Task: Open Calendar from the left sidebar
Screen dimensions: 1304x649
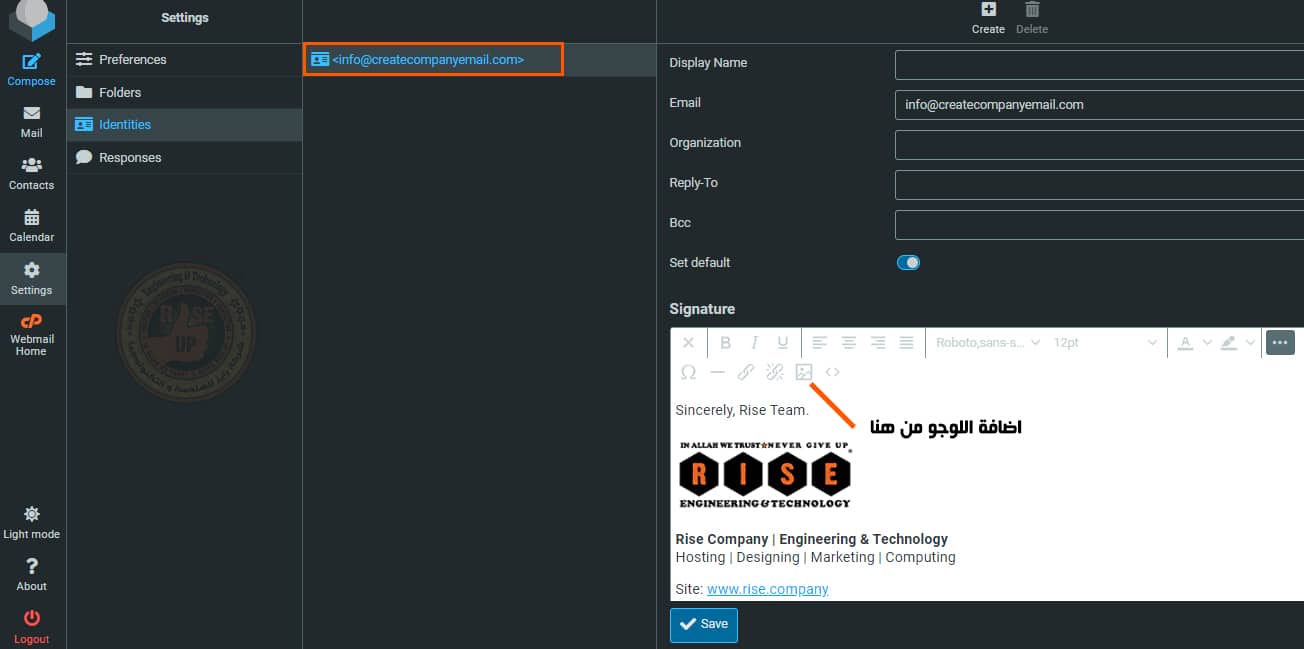Action: click(x=32, y=226)
